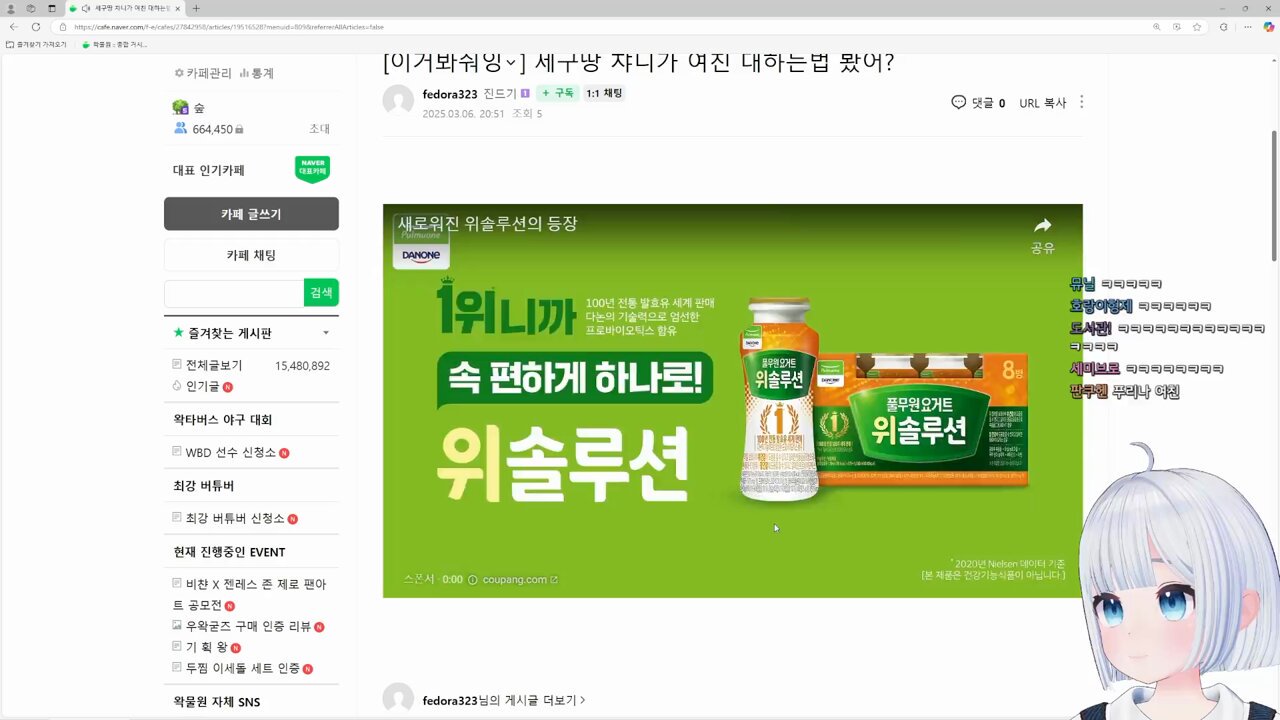This screenshot has height=720, width=1280.
Task: Open coupang.com sponsor link
Action: [520, 579]
